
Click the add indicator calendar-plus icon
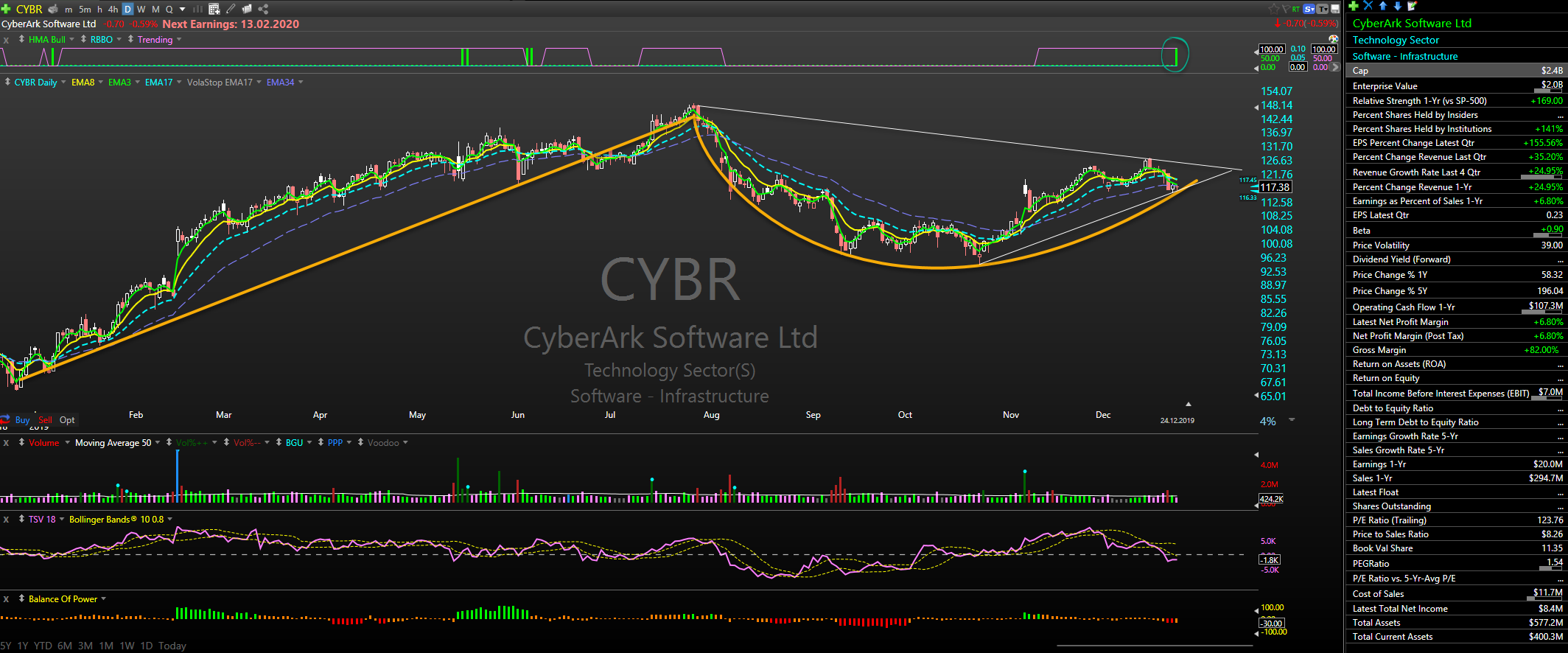(x=214, y=9)
